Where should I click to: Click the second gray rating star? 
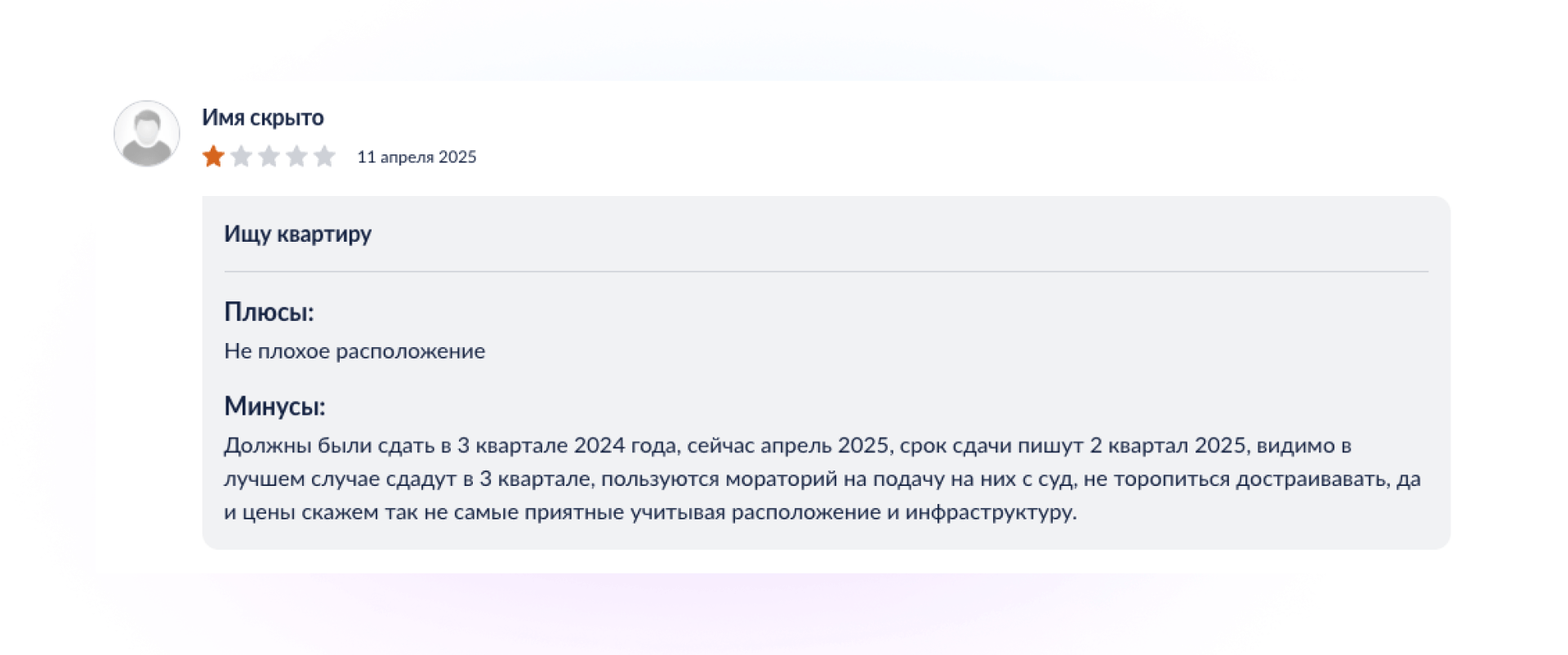pos(242,156)
